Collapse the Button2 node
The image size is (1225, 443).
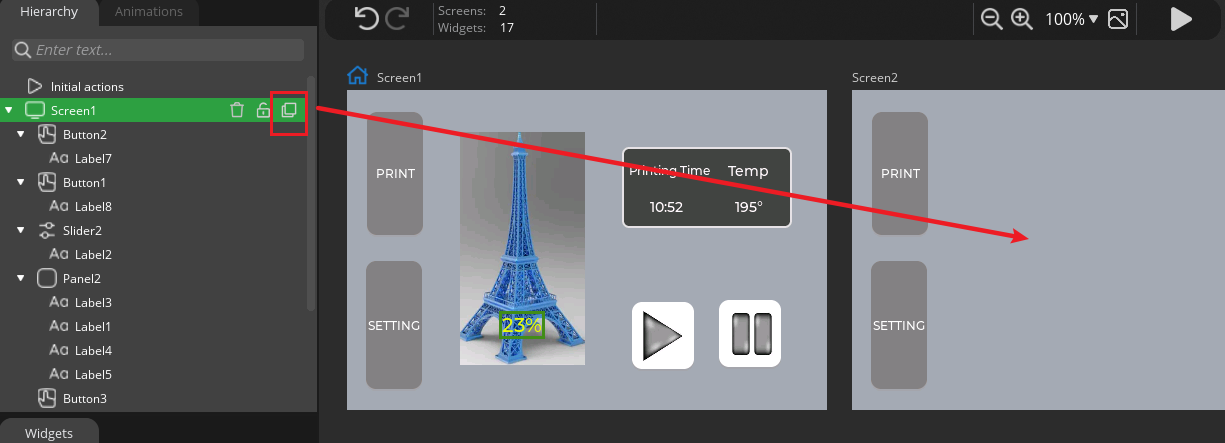[21, 134]
